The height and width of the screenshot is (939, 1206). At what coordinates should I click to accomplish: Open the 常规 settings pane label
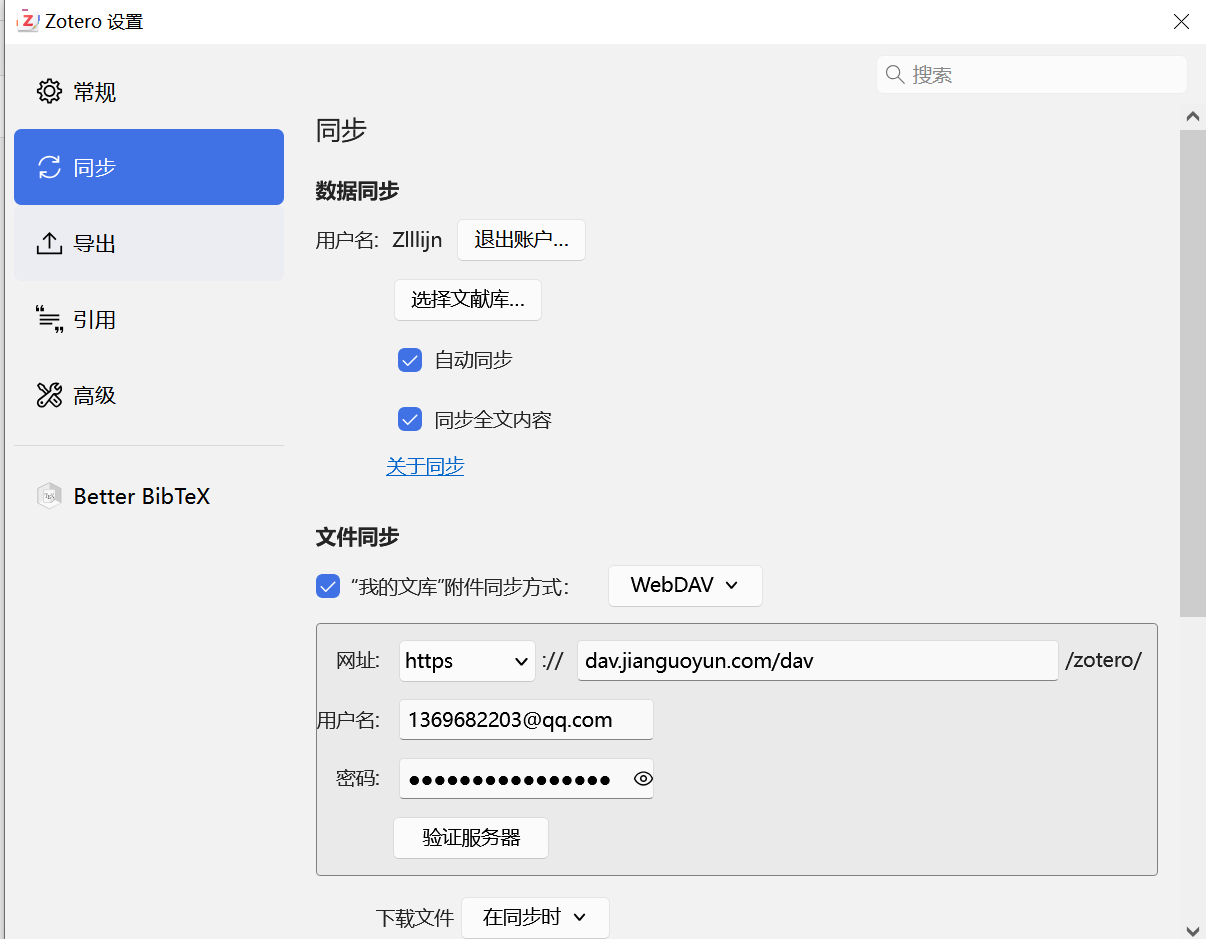tap(95, 92)
